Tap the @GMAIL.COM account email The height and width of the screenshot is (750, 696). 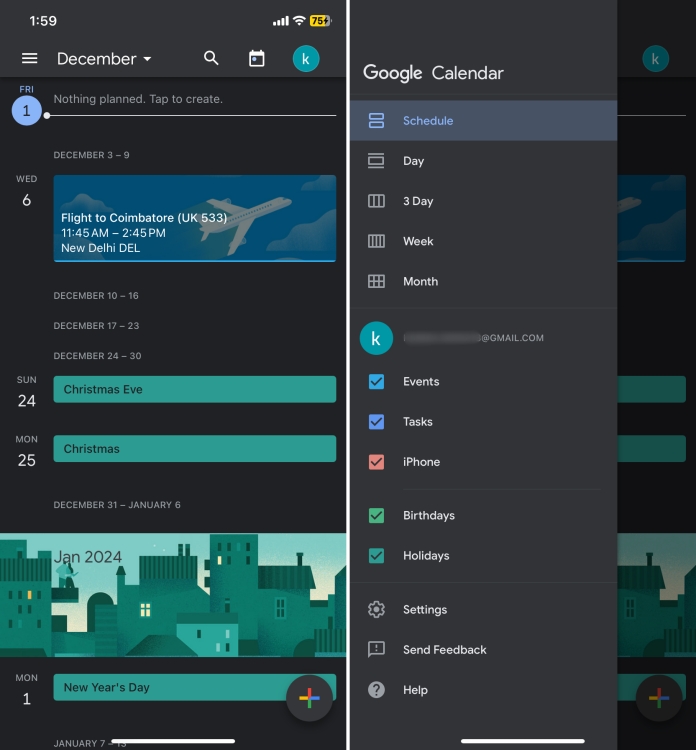click(x=474, y=338)
